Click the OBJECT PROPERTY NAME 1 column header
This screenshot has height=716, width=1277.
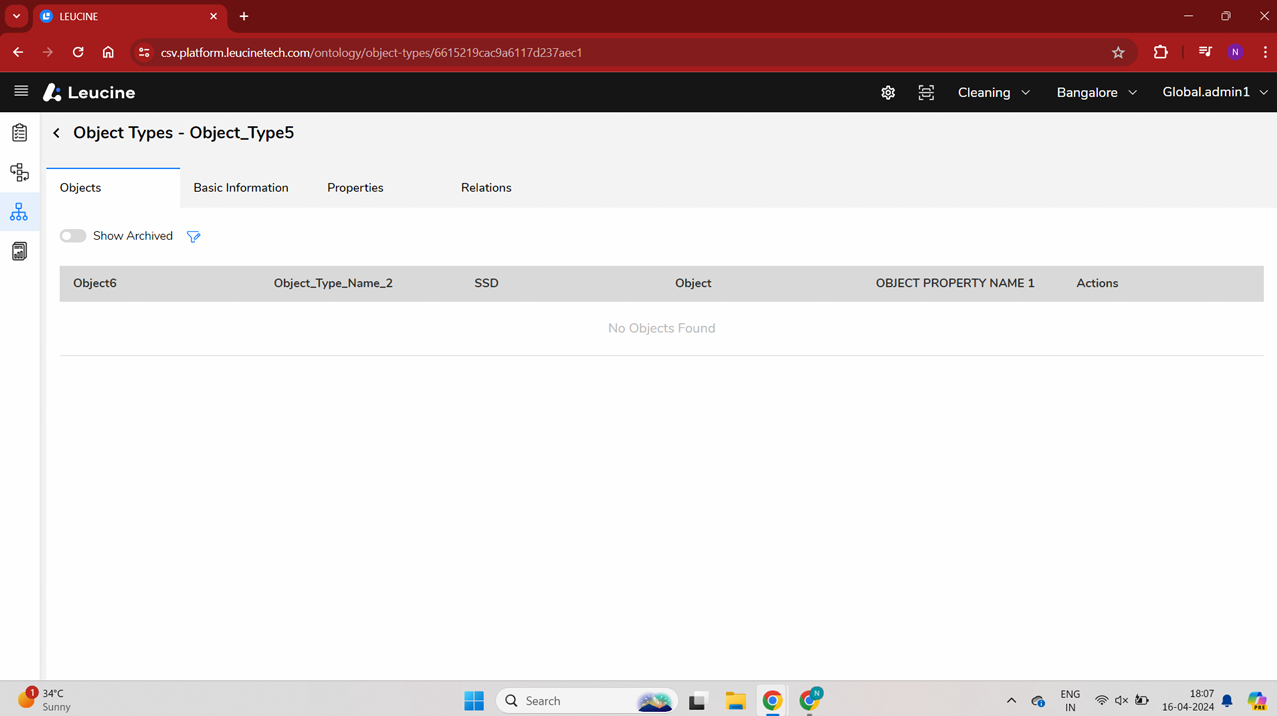click(955, 283)
